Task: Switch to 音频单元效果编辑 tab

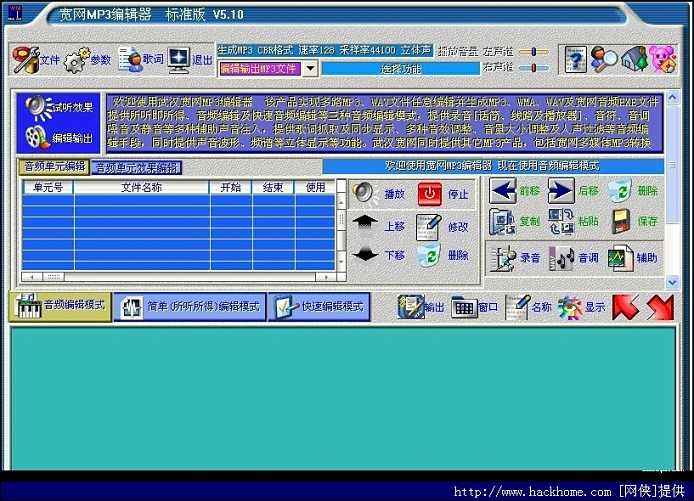Action: point(136,167)
